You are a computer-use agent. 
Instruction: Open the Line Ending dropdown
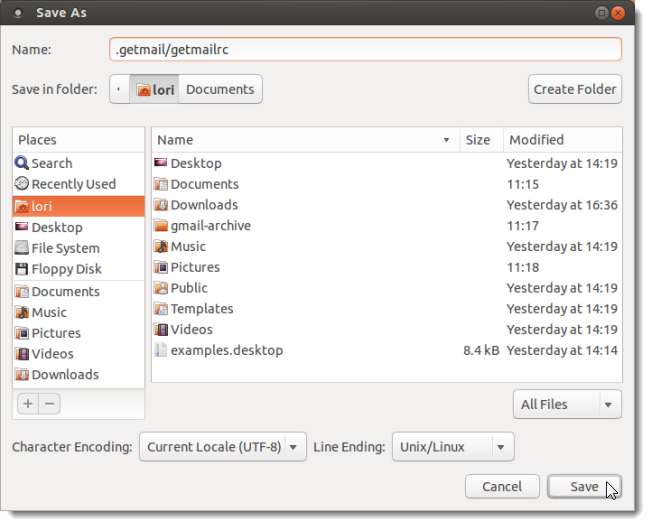[x=453, y=447]
